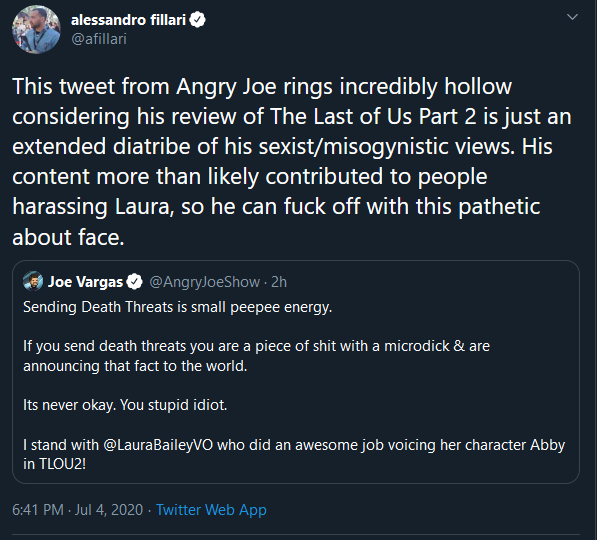
Task: Open the @AngryJoeShow handle
Action: click(204, 282)
